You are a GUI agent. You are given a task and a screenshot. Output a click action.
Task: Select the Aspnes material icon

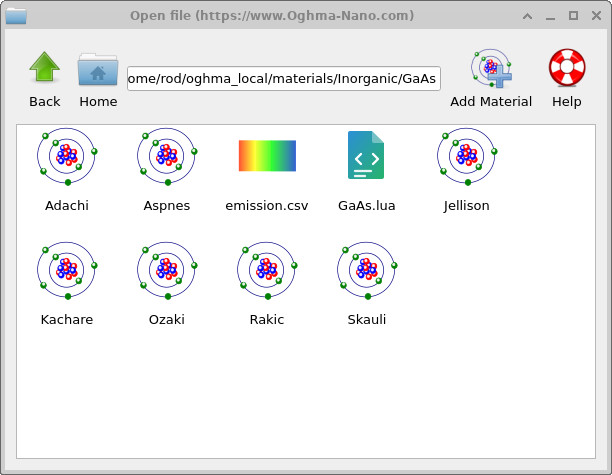pos(167,157)
